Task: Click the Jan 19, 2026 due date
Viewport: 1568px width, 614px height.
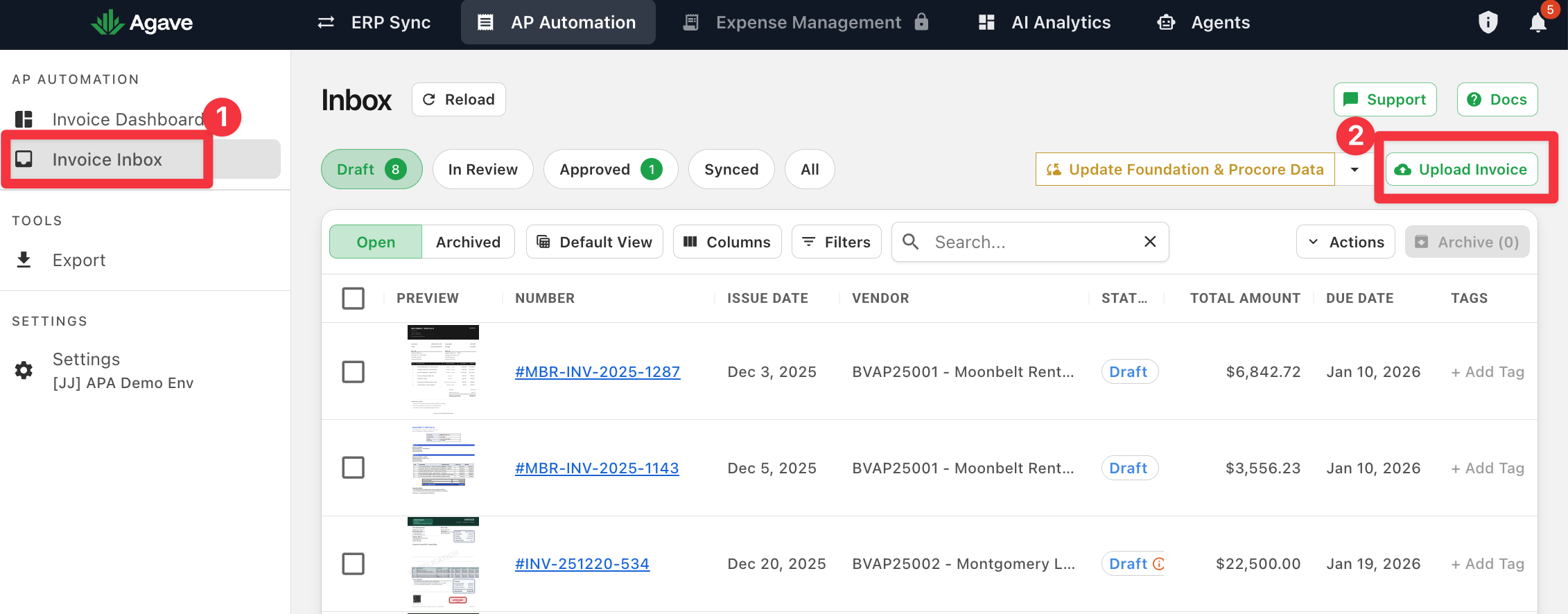Action: [1373, 564]
